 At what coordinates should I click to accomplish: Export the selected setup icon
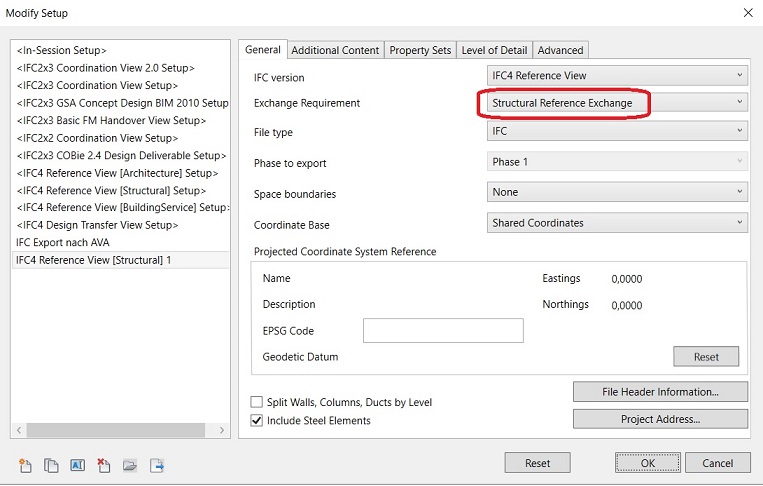click(x=157, y=465)
